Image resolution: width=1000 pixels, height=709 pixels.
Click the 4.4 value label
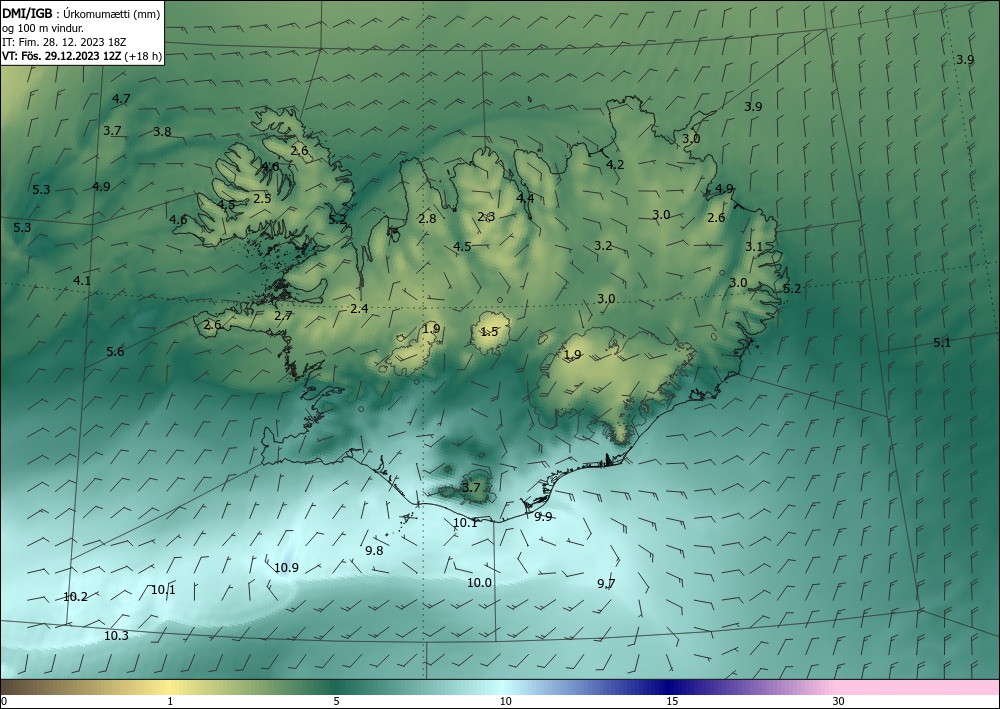point(525,198)
